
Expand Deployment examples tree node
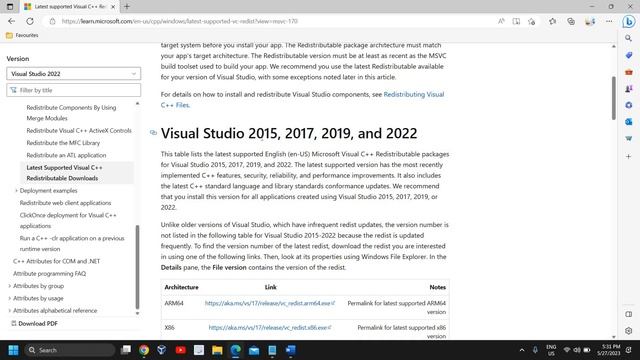pyautogui.click(x=16, y=191)
